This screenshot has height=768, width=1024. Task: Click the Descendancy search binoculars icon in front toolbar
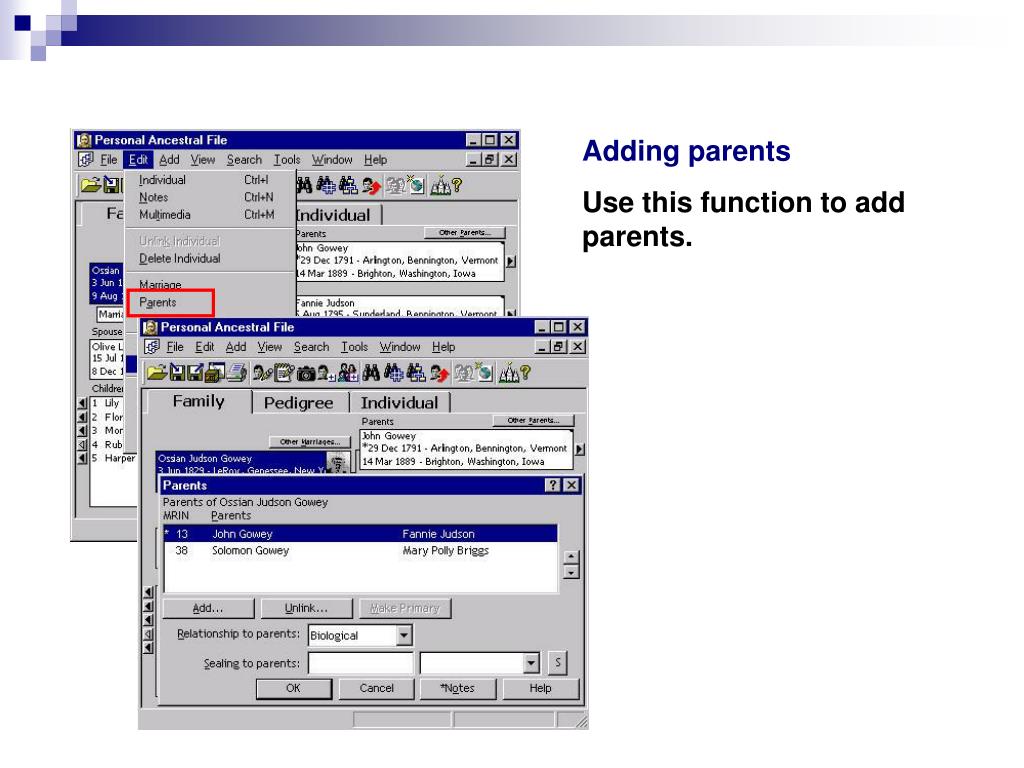pyautogui.click(x=415, y=373)
